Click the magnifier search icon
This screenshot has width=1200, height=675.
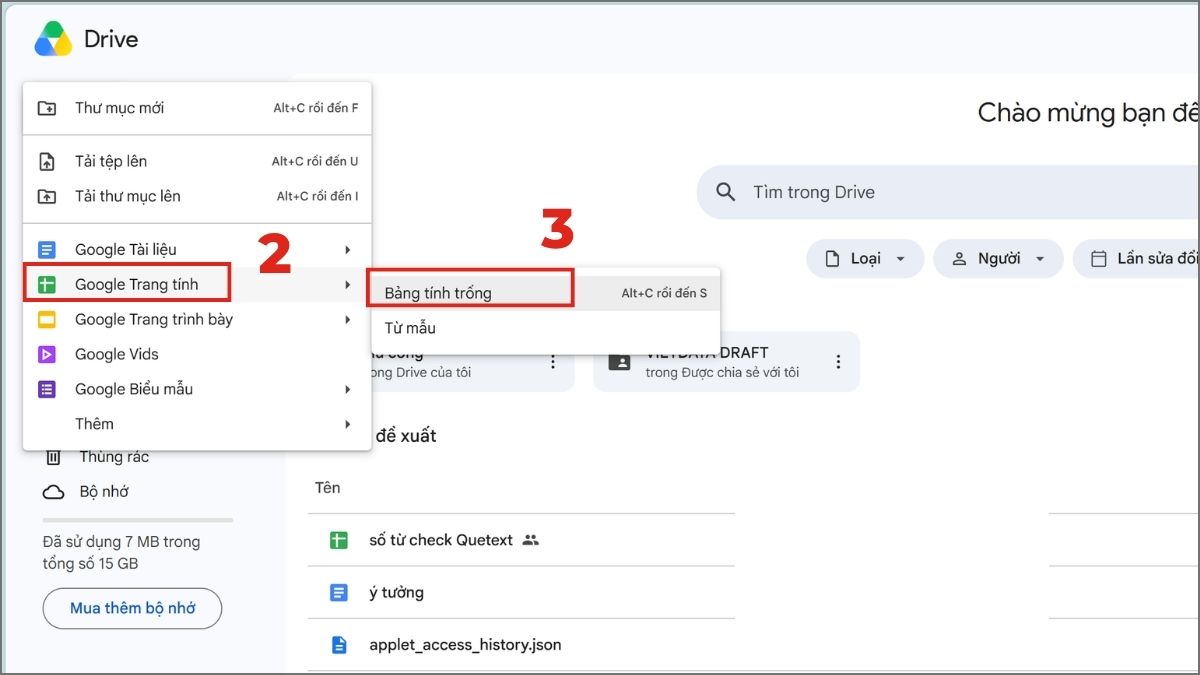[x=726, y=192]
